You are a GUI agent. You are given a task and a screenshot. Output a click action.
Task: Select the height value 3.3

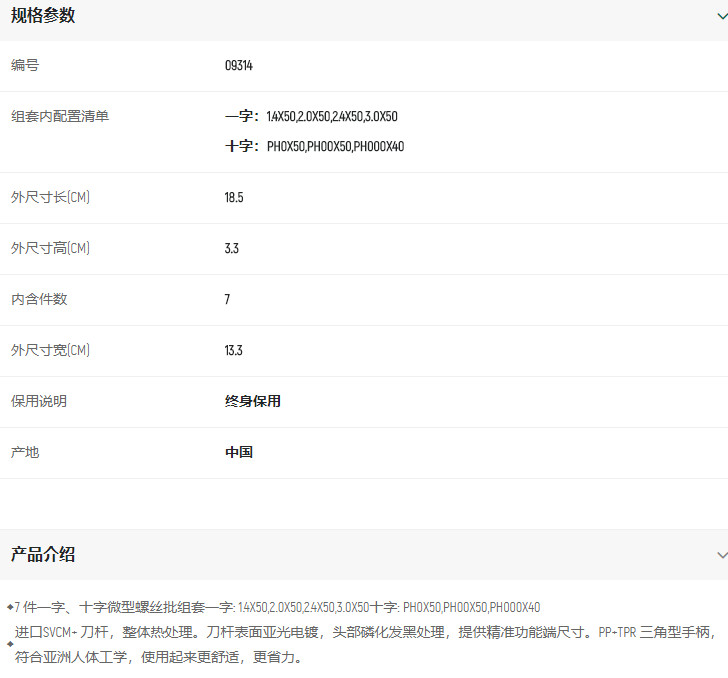click(232, 249)
